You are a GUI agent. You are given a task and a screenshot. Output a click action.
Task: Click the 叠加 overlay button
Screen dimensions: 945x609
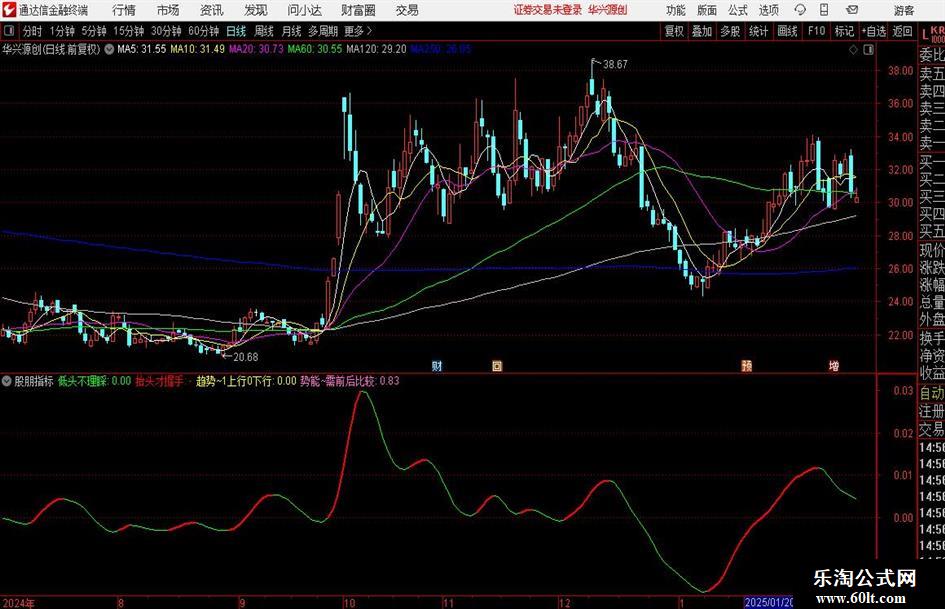pyautogui.click(x=702, y=31)
